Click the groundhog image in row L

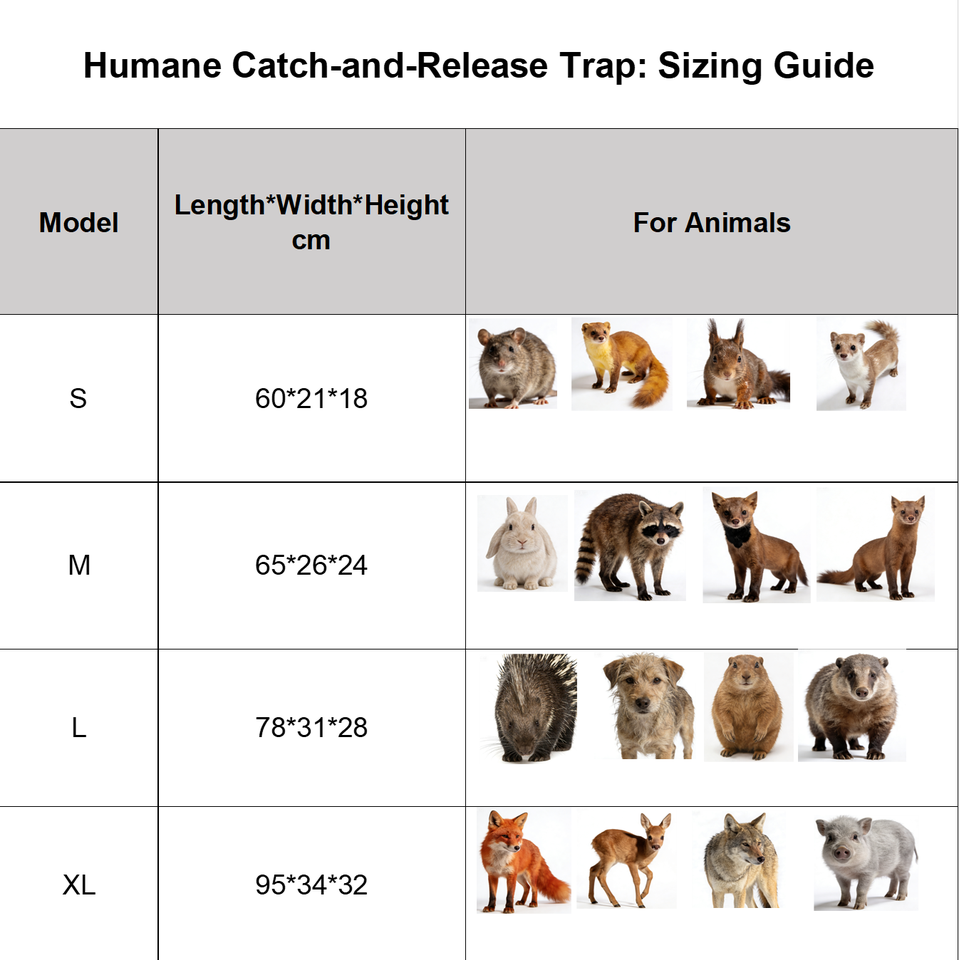click(x=748, y=706)
